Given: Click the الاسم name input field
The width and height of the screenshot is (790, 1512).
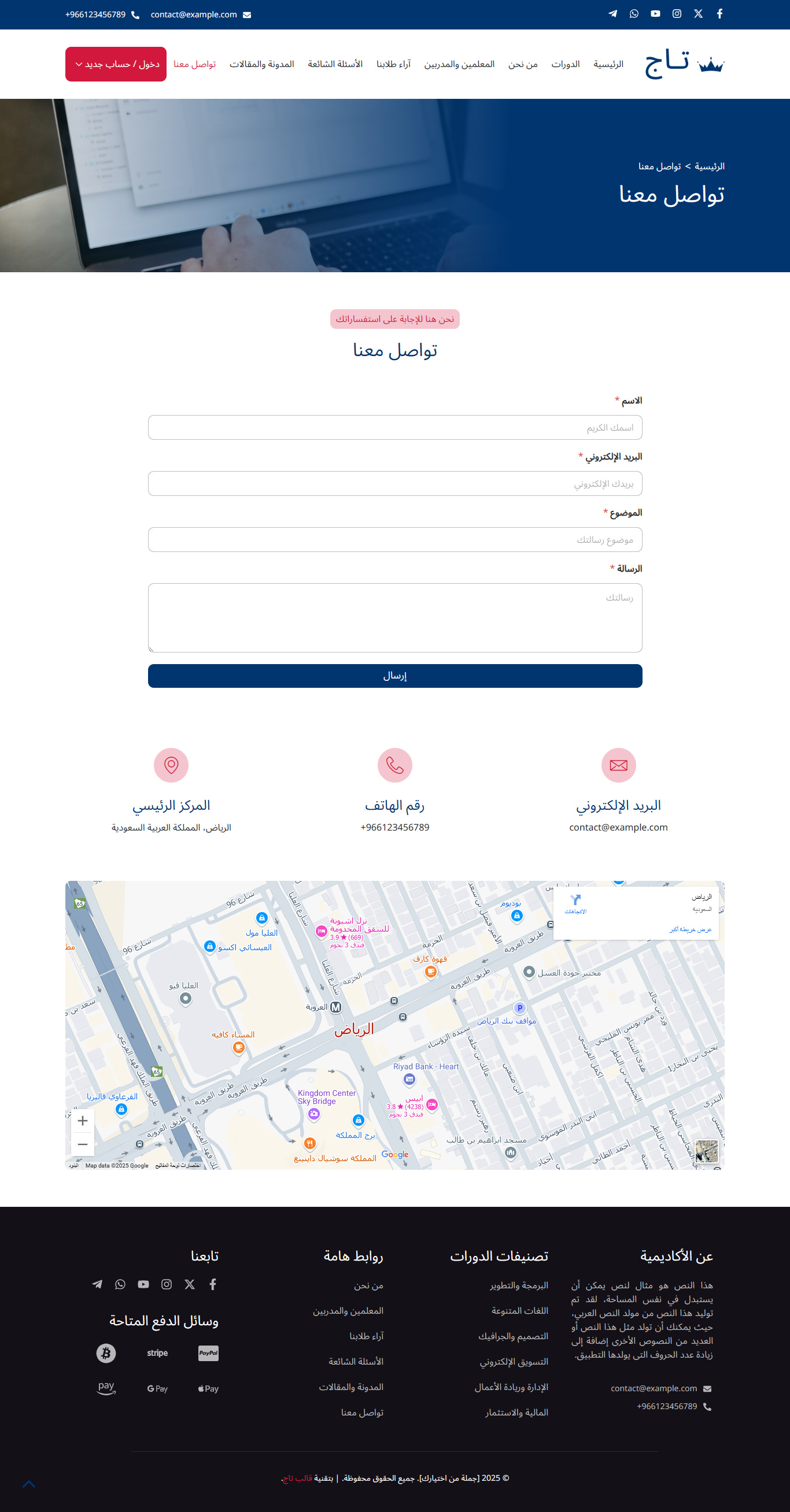Looking at the screenshot, I should 394,427.
